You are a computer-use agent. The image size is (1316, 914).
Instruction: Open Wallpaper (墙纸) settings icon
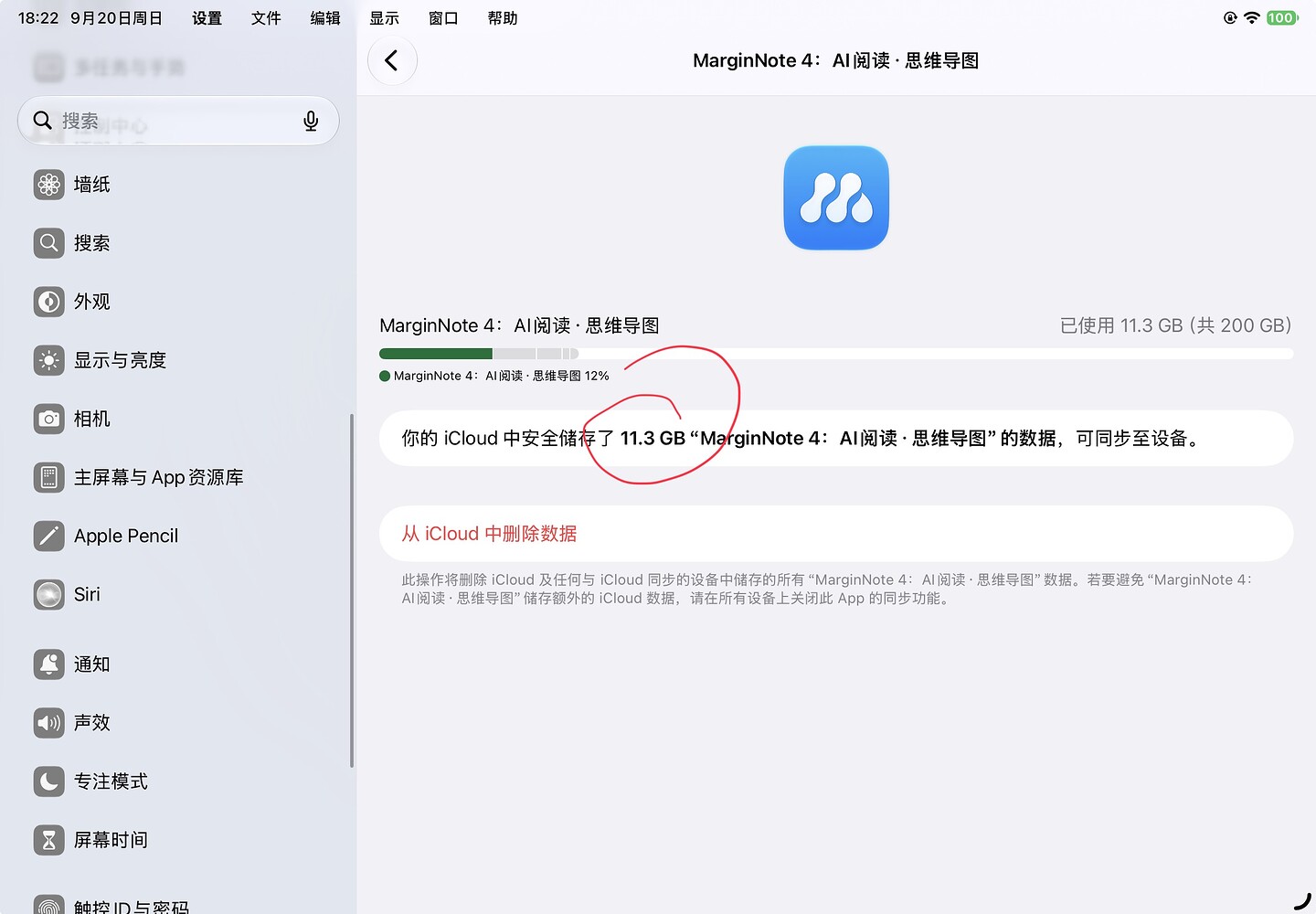tap(49, 185)
